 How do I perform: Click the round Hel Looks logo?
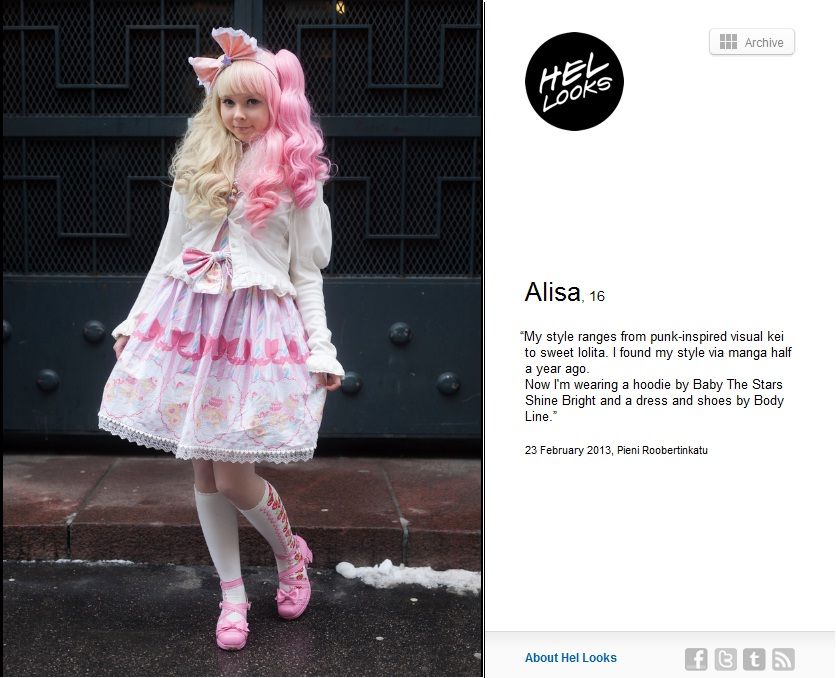(x=574, y=81)
